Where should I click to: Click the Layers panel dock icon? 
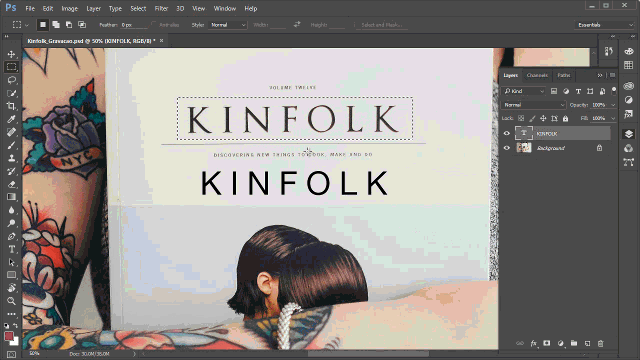point(629,134)
